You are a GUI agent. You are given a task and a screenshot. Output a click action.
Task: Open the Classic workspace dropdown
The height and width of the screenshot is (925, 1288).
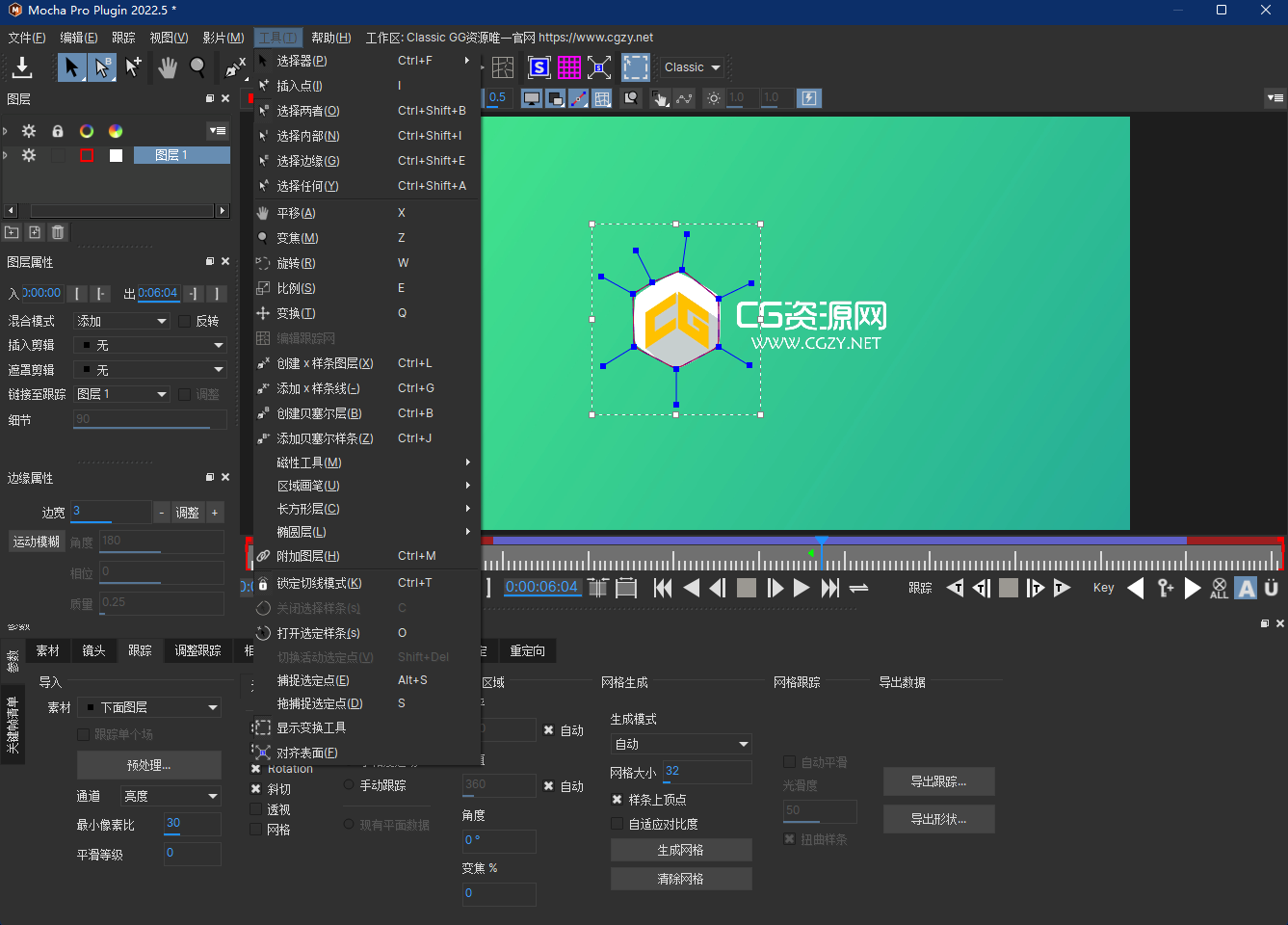[692, 67]
